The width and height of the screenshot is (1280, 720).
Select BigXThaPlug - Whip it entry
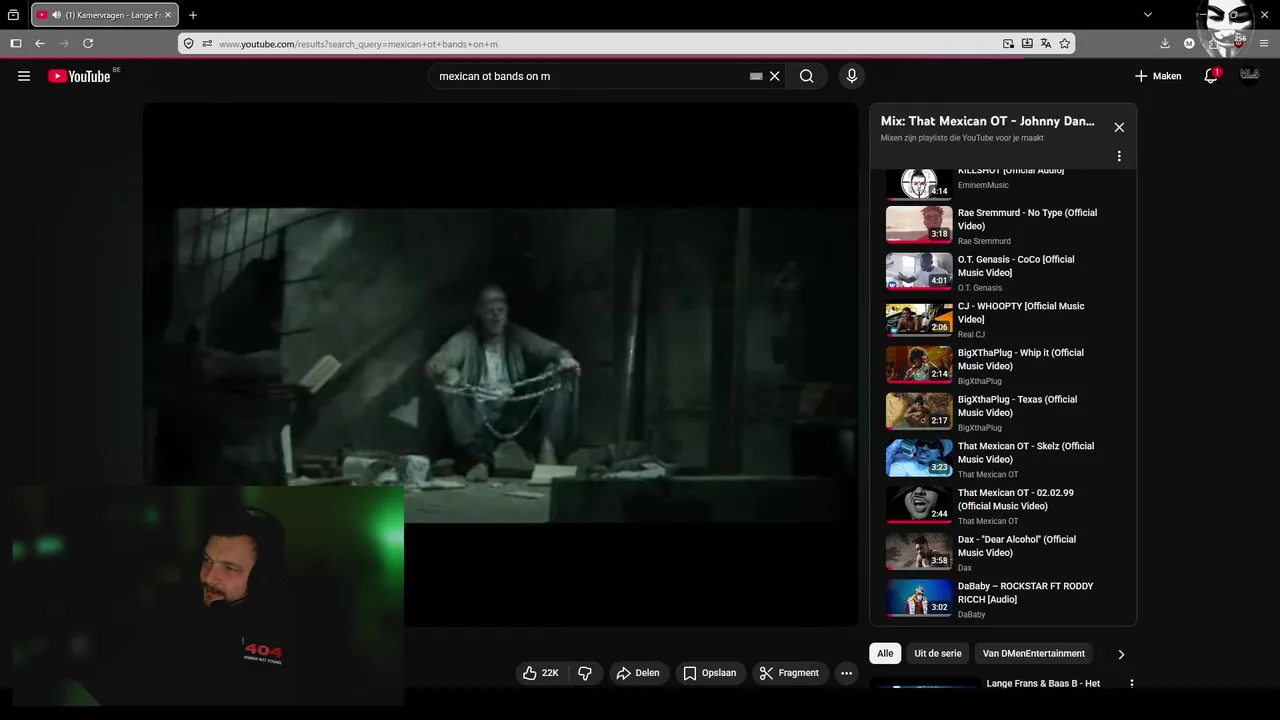coord(1003,365)
